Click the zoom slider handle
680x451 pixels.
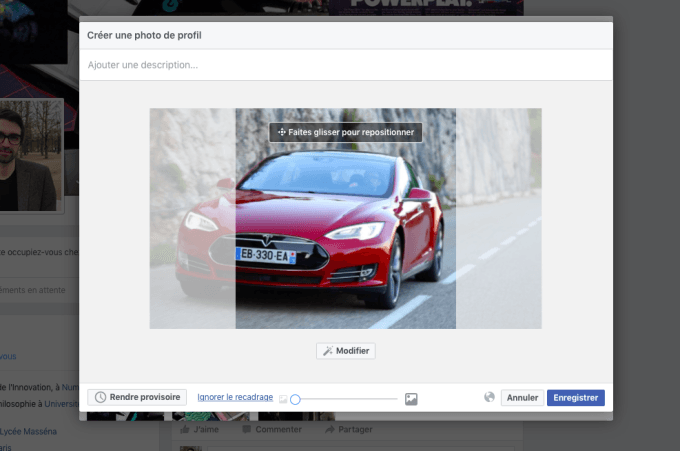(295, 399)
